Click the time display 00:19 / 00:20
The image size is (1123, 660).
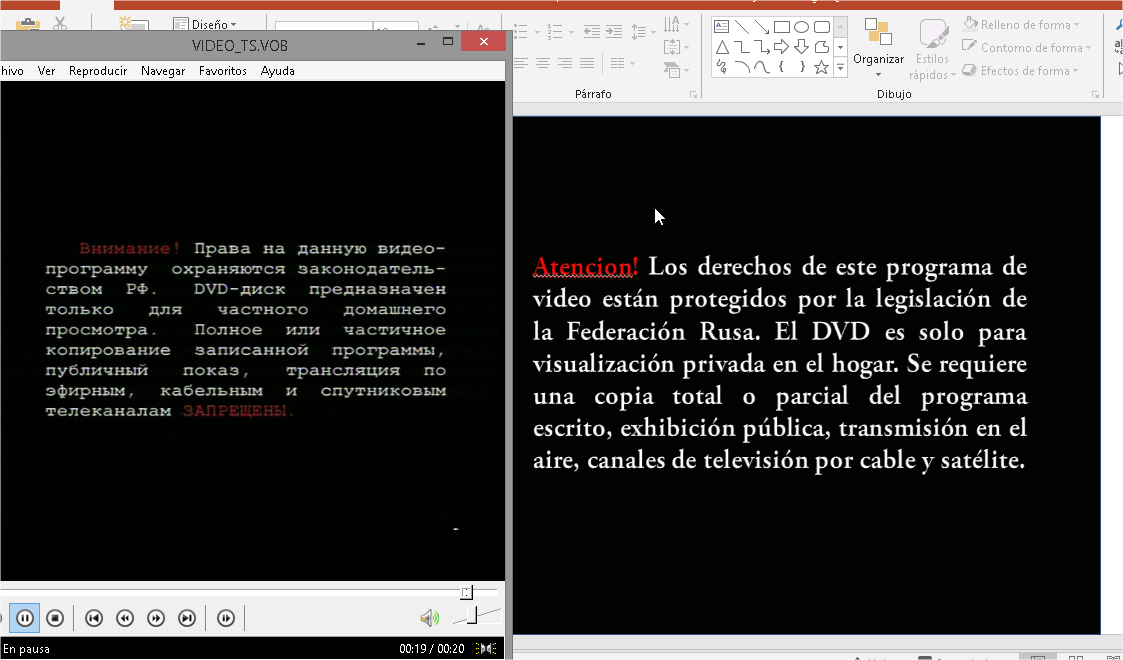[431, 649]
